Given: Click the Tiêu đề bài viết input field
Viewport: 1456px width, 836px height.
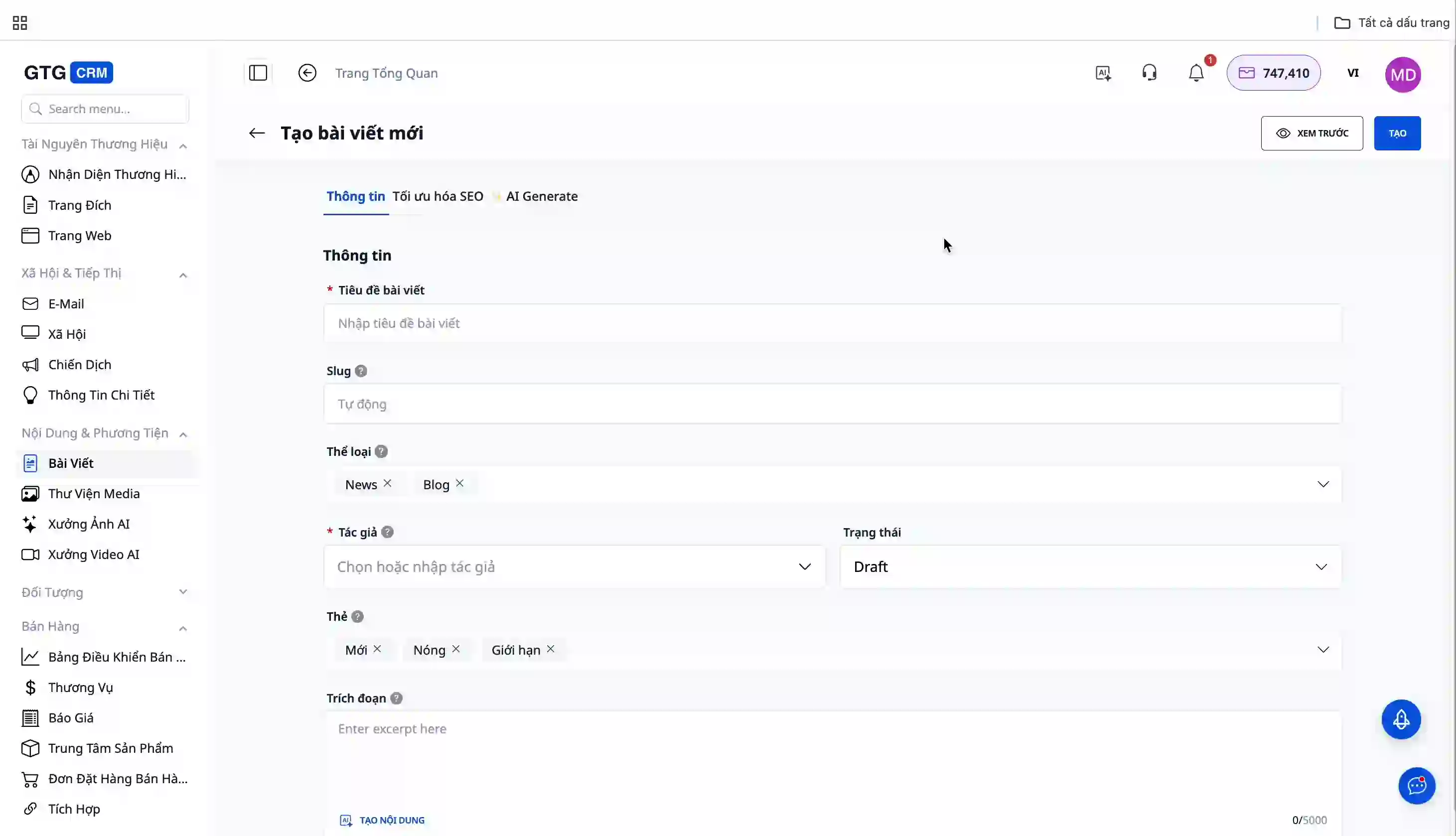Looking at the screenshot, I should [x=832, y=323].
